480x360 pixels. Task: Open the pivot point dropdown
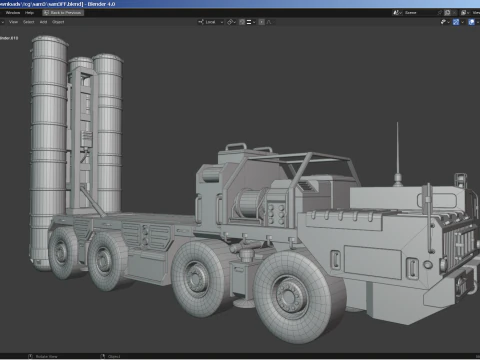(231, 22)
